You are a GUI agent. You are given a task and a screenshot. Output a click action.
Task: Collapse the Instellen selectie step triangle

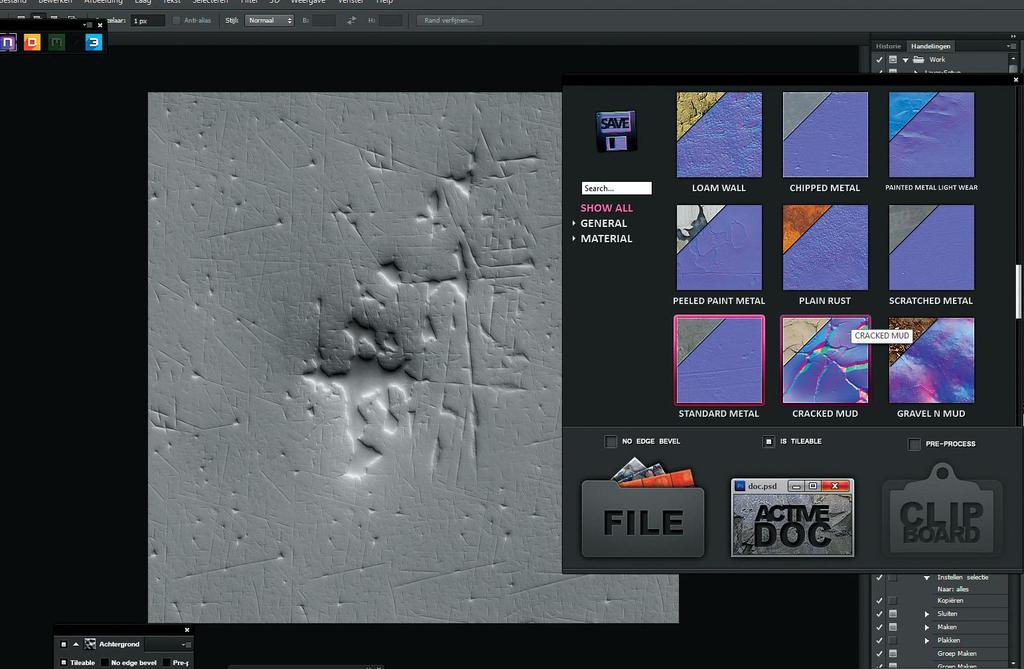click(x=927, y=578)
